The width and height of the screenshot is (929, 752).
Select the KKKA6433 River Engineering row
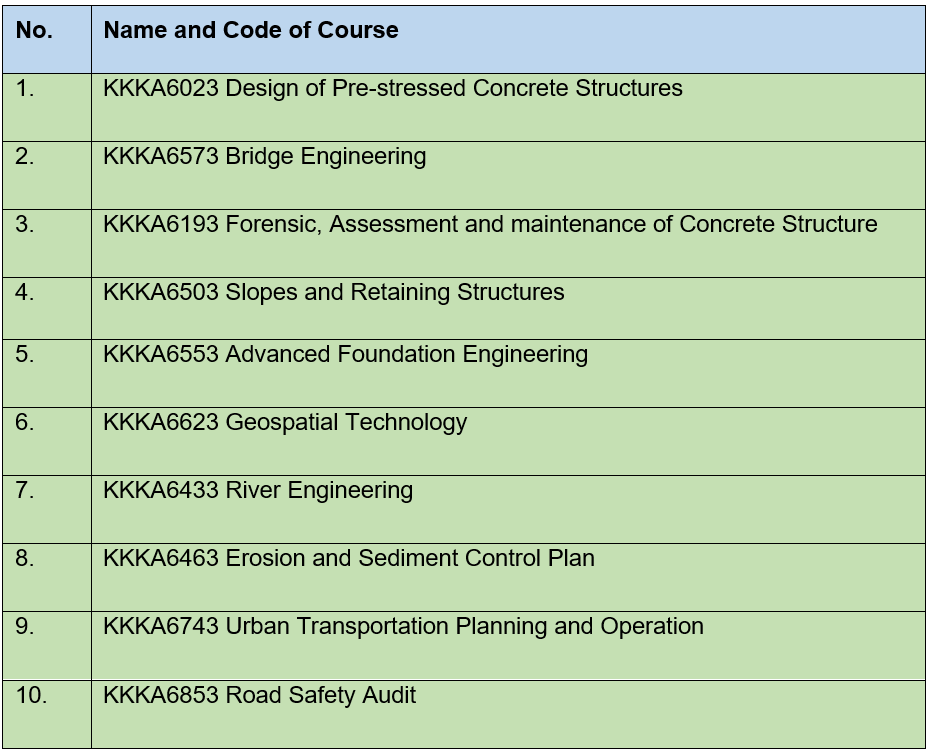click(258, 491)
